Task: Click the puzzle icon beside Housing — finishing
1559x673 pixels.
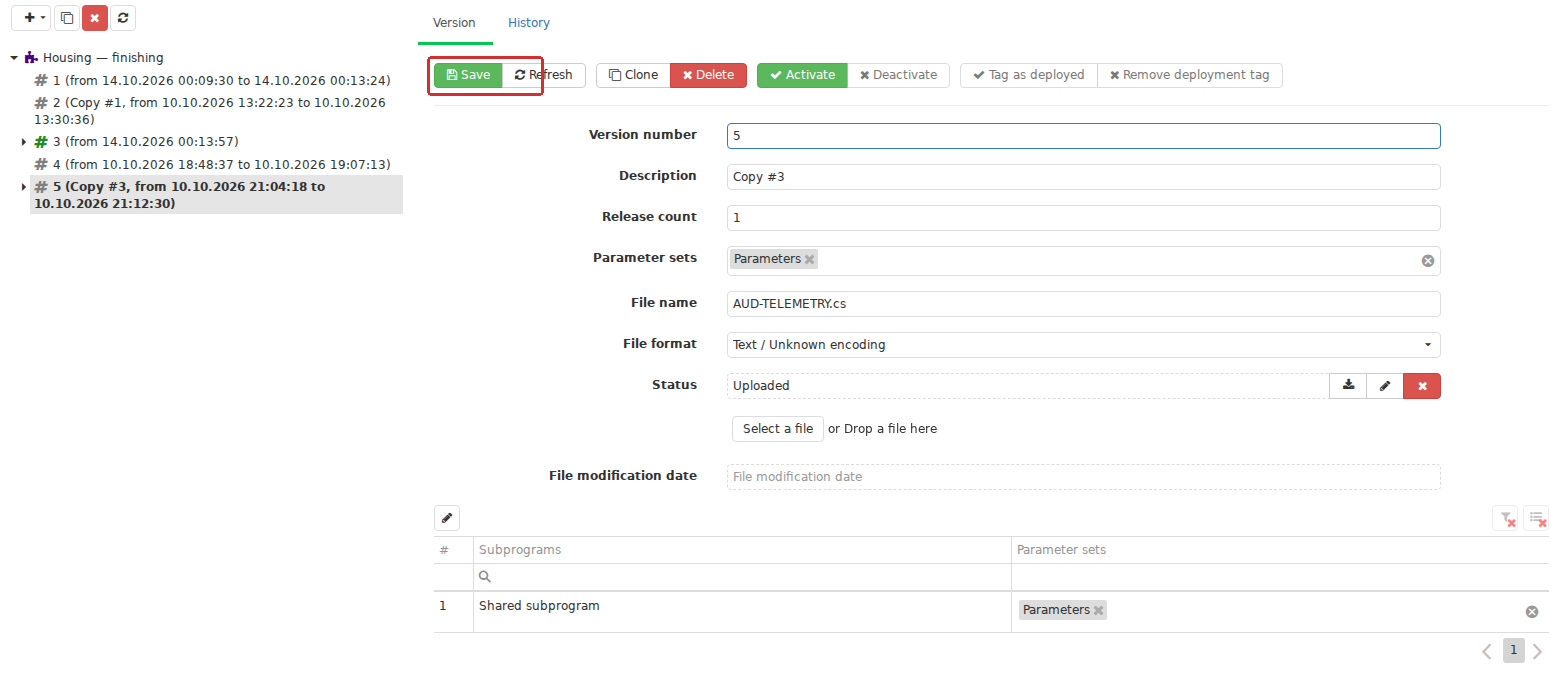Action: [x=31, y=58]
